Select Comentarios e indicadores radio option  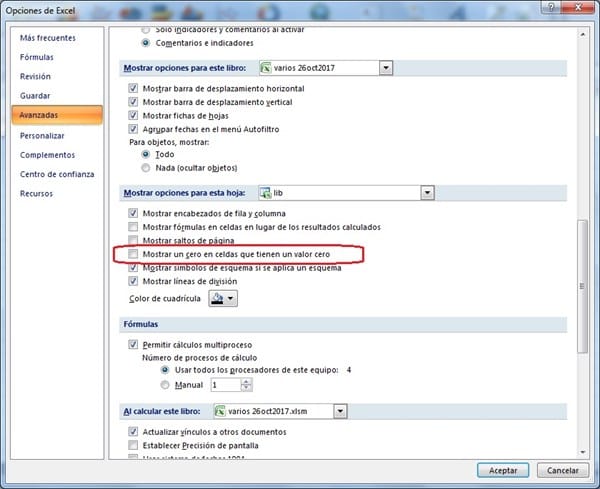click(x=146, y=43)
